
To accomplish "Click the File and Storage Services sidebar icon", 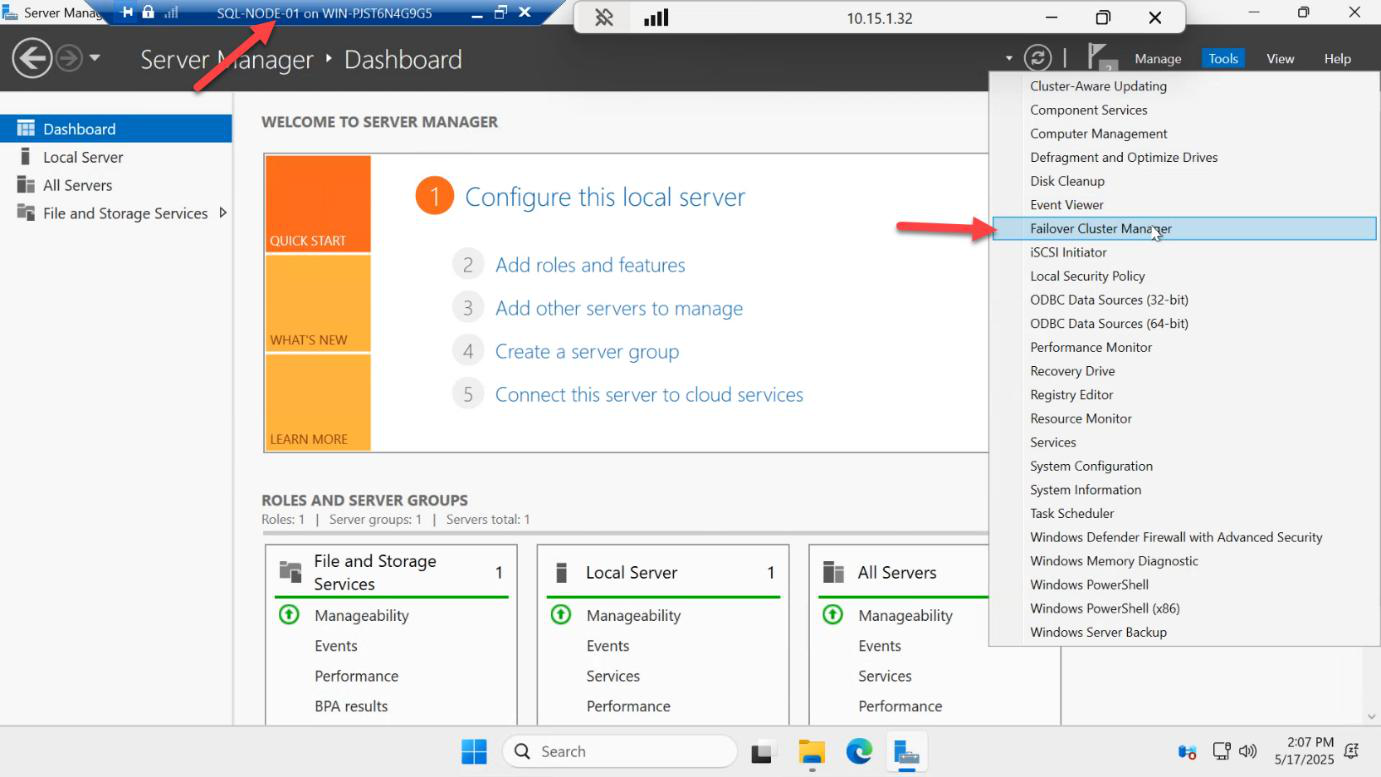I will [x=26, y=213].
